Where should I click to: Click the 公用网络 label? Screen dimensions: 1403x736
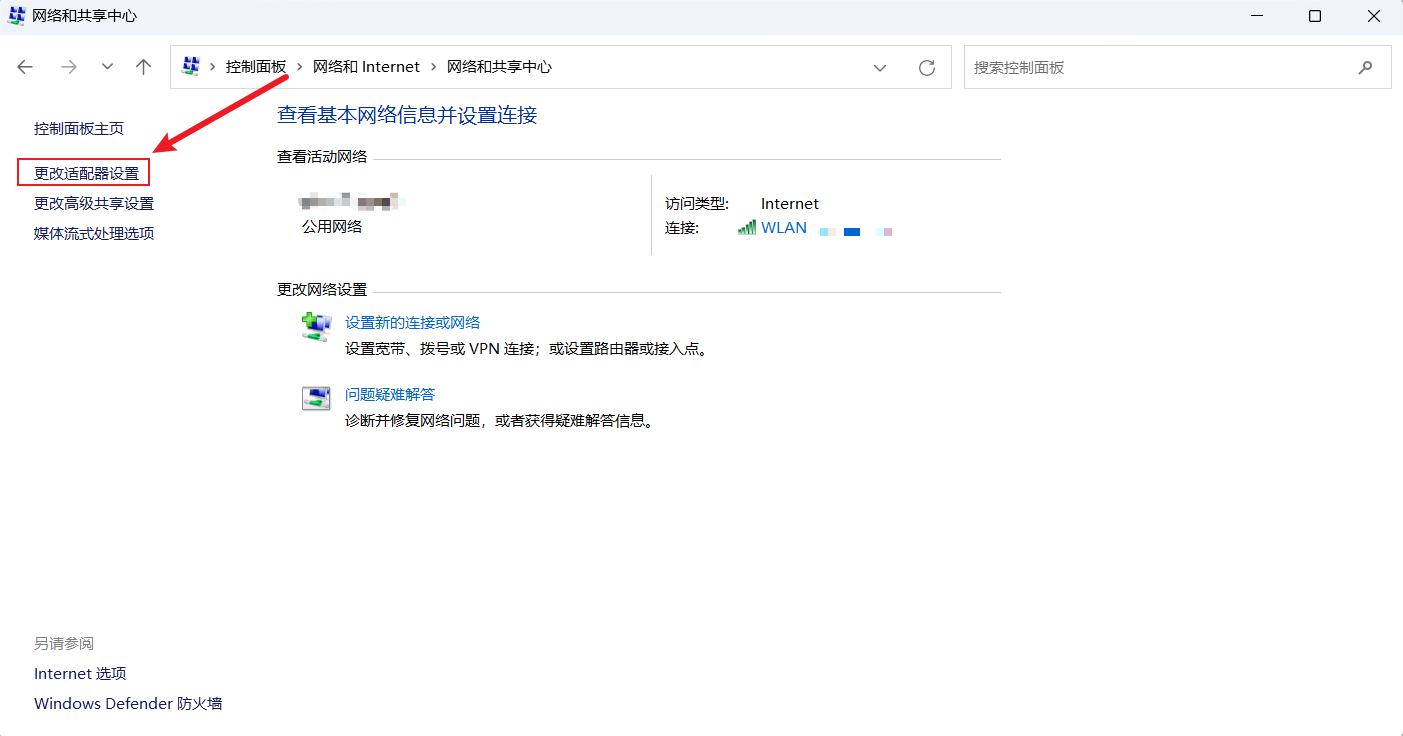(x=332, y=226)
